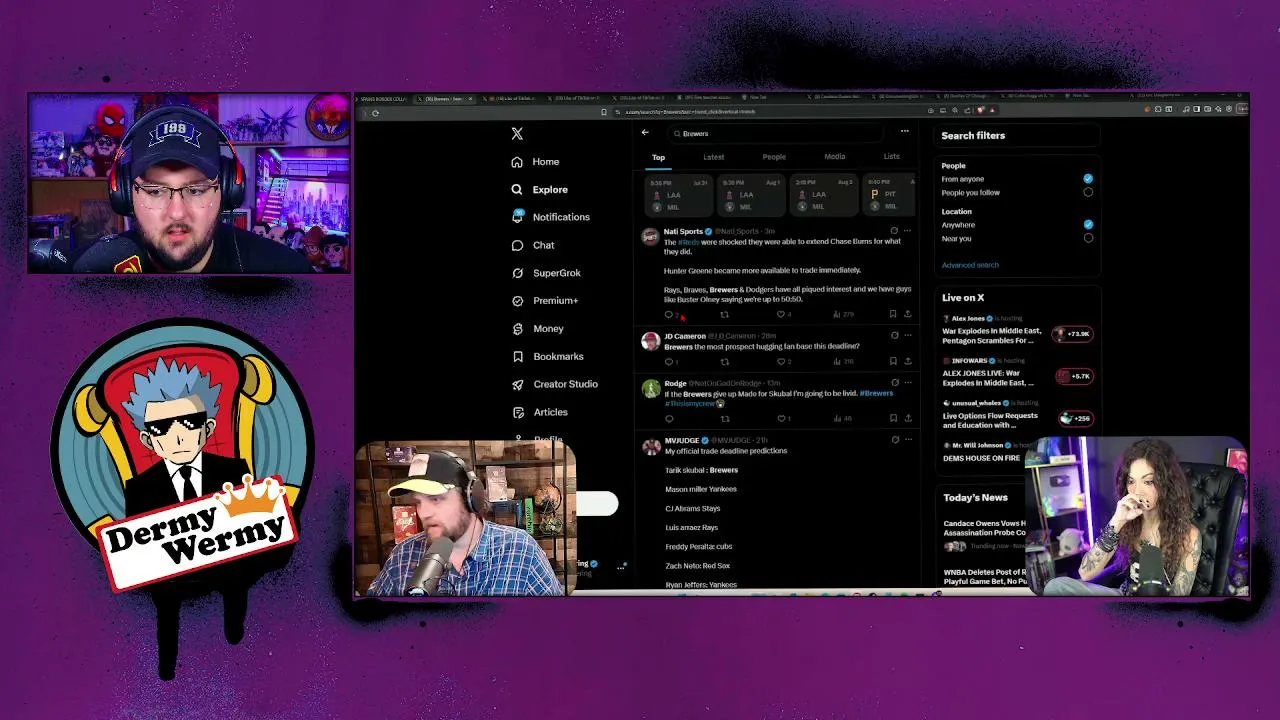Share the Nati Sports post
1280x720 pixels.
point(907,315)
